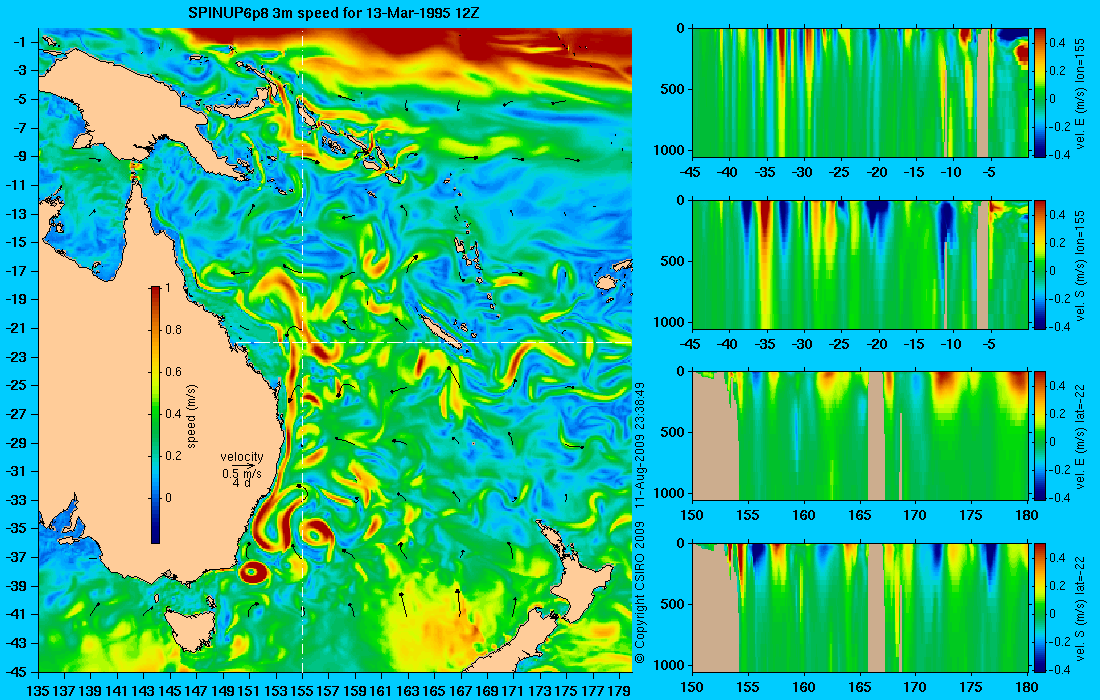Click the "11-Aug-2009 23:38:49" timestamp text
Screen dimensions: 1100x700
tap(640, 445)
